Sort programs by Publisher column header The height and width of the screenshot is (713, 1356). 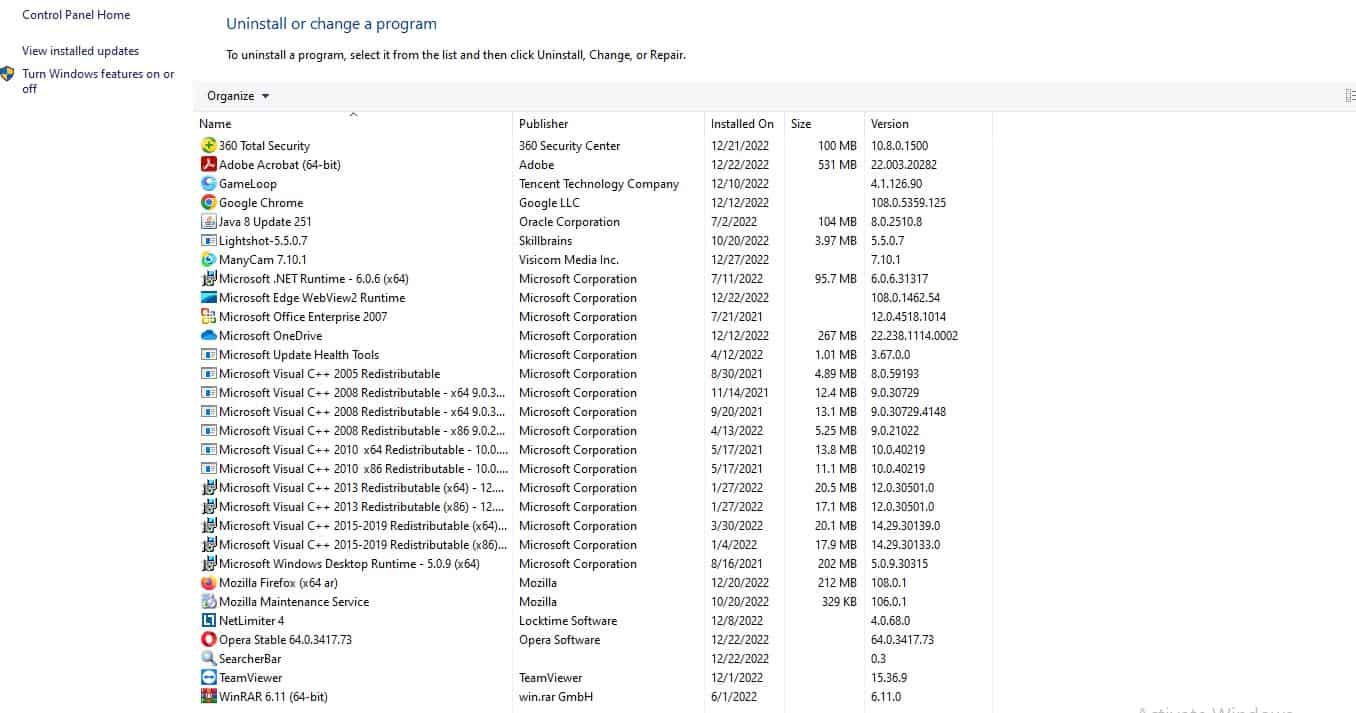(x=543, y=124)
